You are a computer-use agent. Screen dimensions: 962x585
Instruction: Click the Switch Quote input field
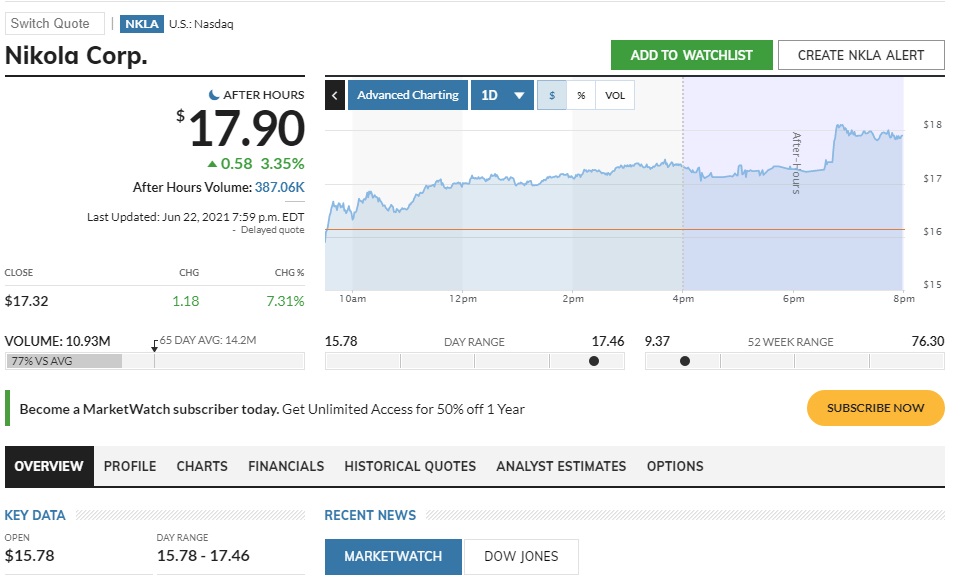tap(54, 23)
